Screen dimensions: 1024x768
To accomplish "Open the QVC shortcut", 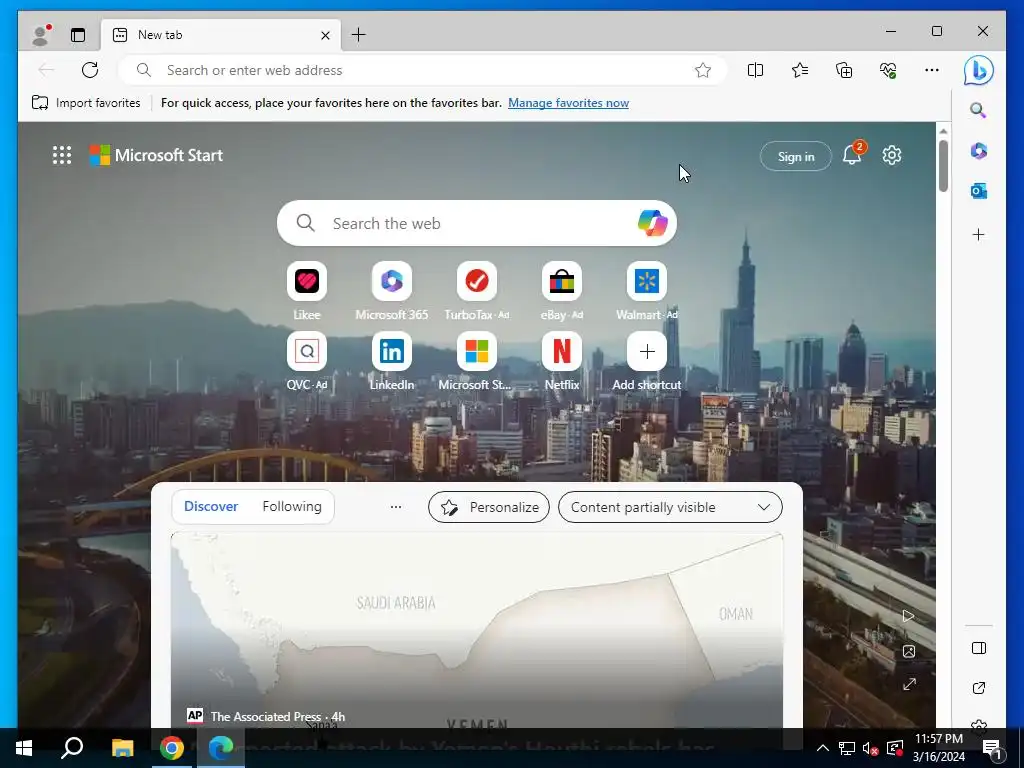I will 307,361.
